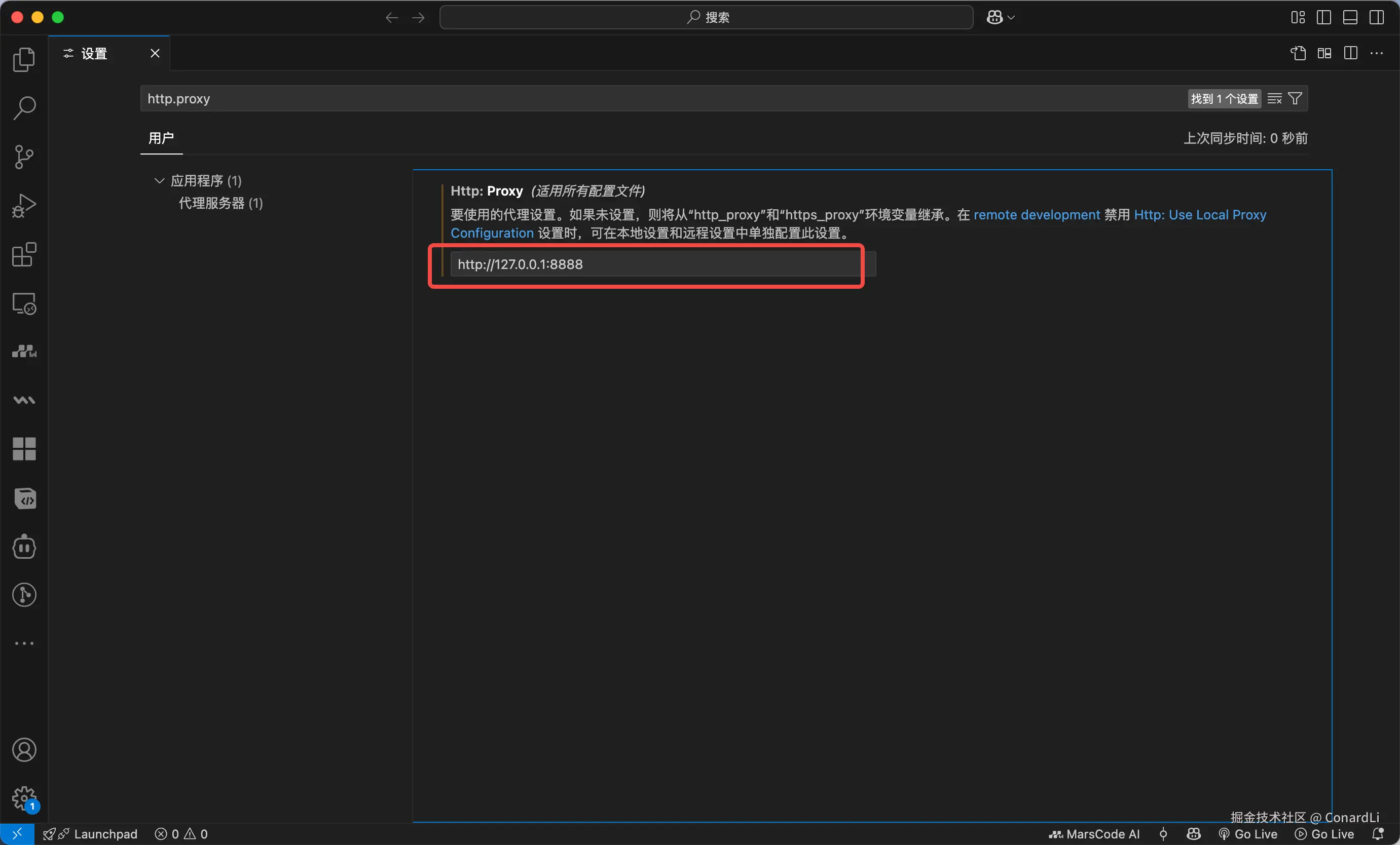The height and width of the screenshot is (845, 1400).
Task: Toggle the primary side bar layout
Action: point(1323,18)
